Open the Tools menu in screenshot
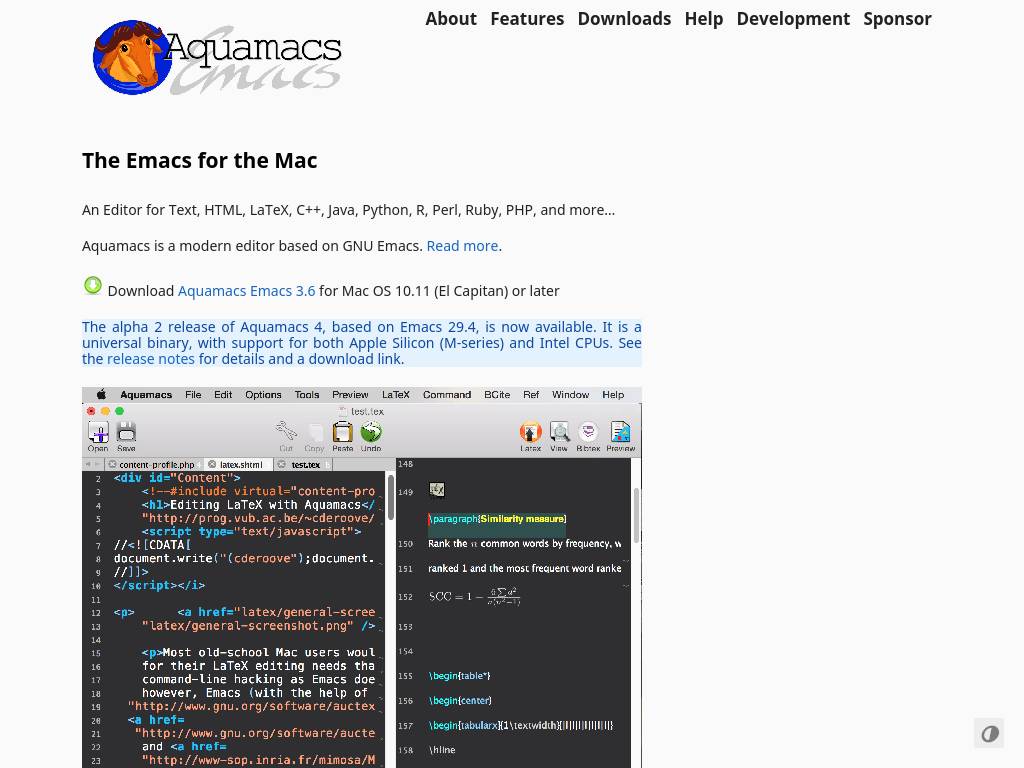 [307, 394]
